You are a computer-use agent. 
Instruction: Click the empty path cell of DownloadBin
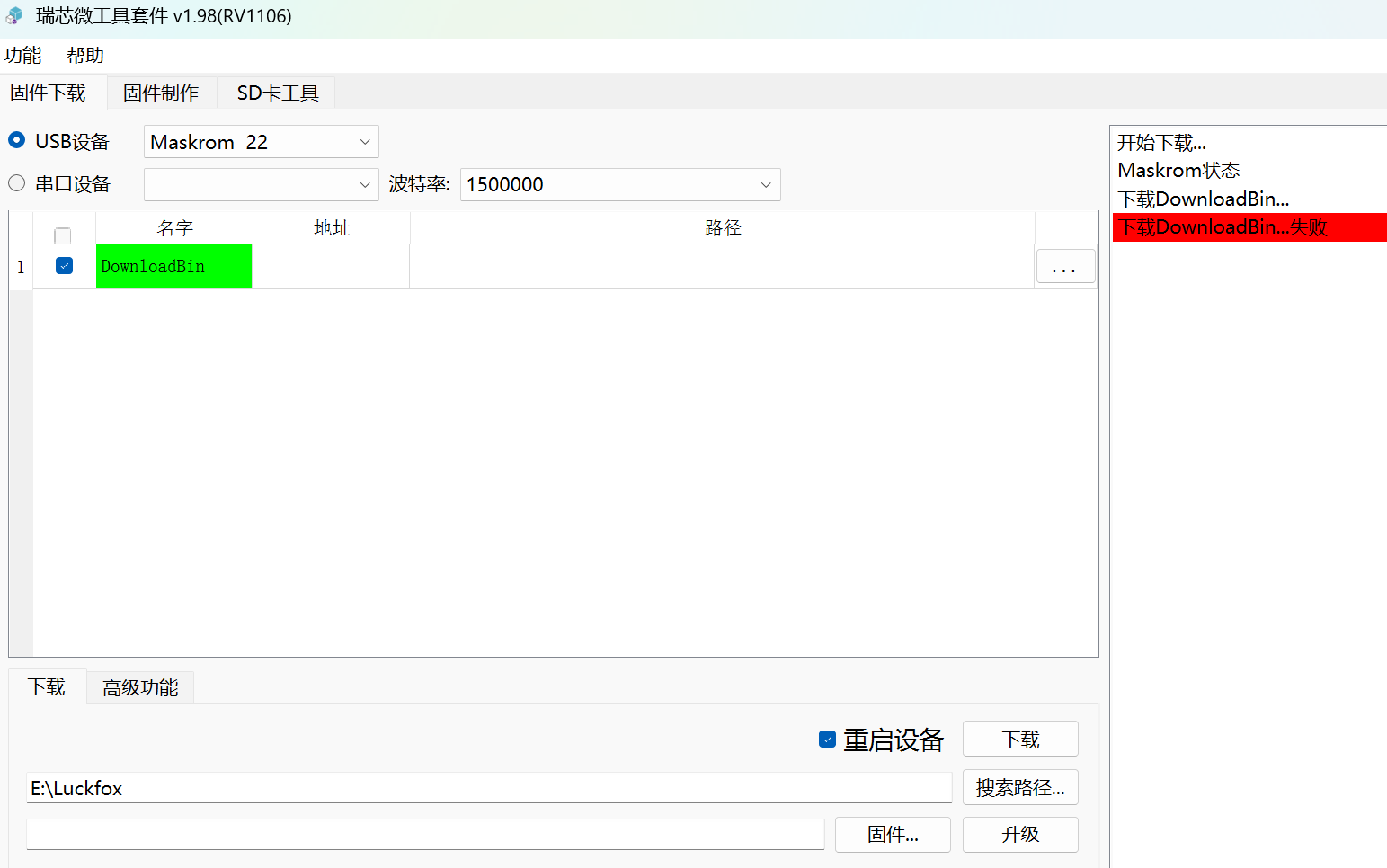pyautogui.click(x=722, y=266)
